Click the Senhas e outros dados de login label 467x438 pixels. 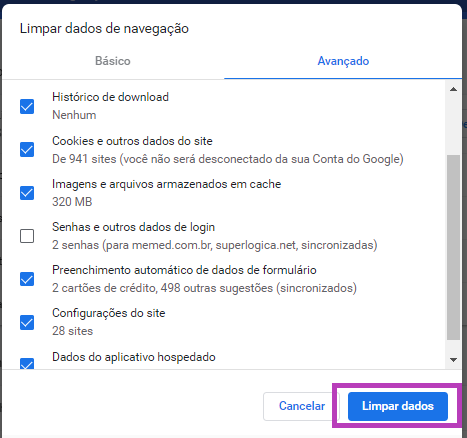133,227
